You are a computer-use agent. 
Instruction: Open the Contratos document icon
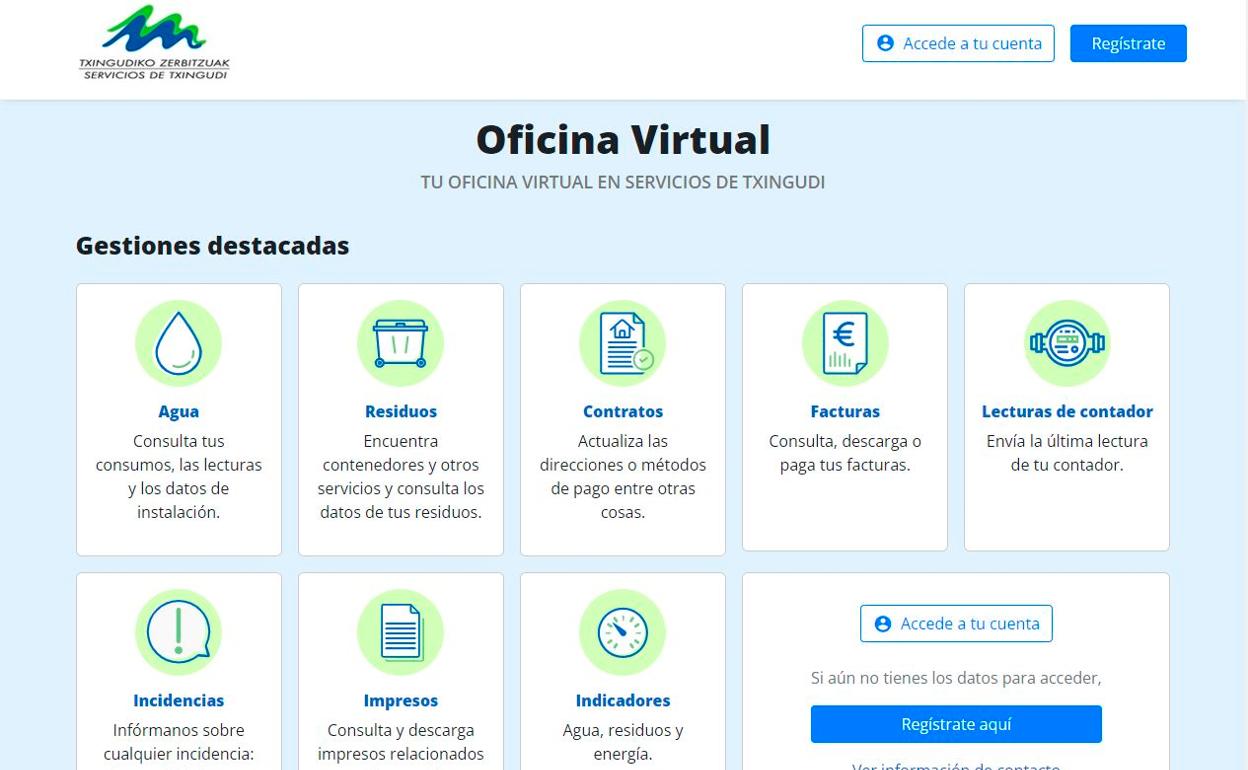(x=622, y=343)
